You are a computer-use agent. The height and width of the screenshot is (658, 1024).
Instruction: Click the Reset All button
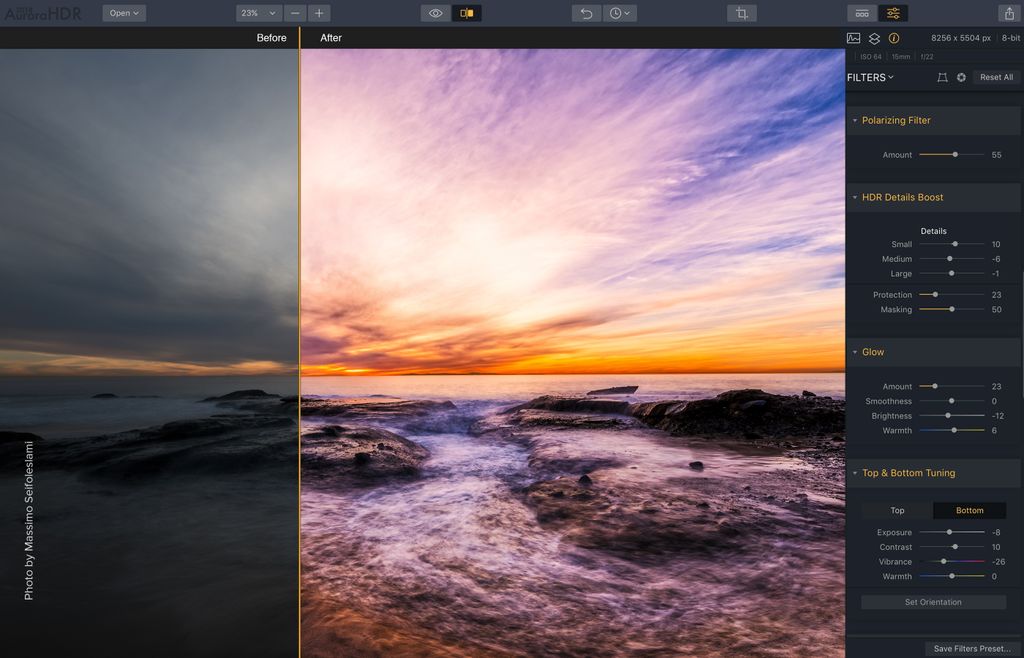click(x=995, y=77)
